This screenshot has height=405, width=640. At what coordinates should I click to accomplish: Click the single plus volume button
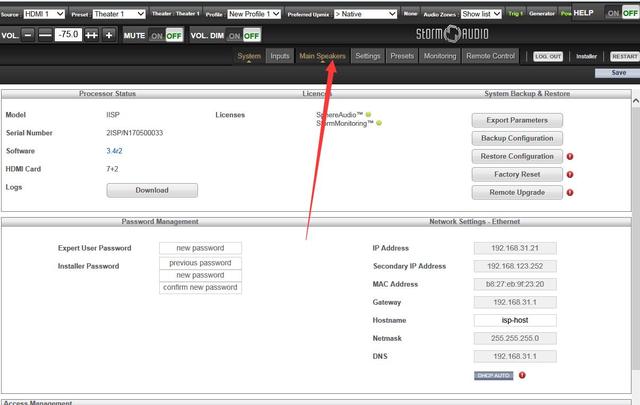click(x=109, y=34)
